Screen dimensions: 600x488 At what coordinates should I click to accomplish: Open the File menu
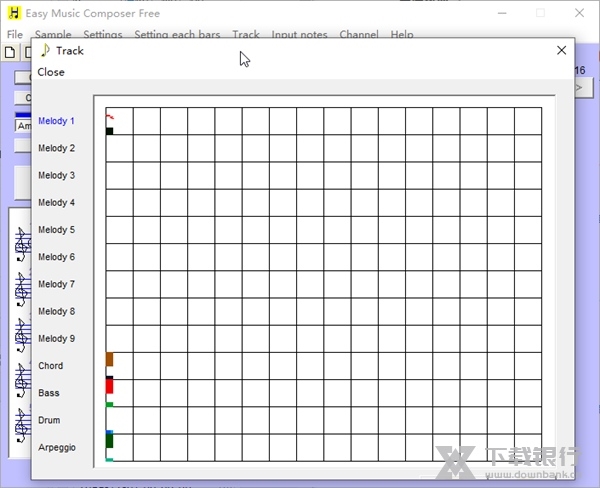pos(14,35)
